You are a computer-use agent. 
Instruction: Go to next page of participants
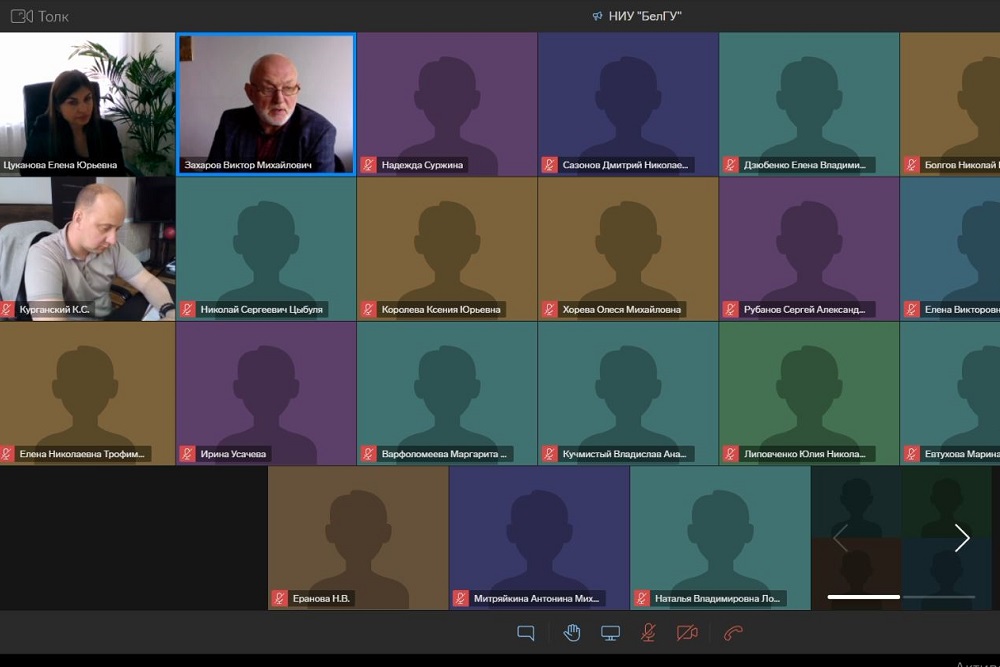click(x=961, y=538)
